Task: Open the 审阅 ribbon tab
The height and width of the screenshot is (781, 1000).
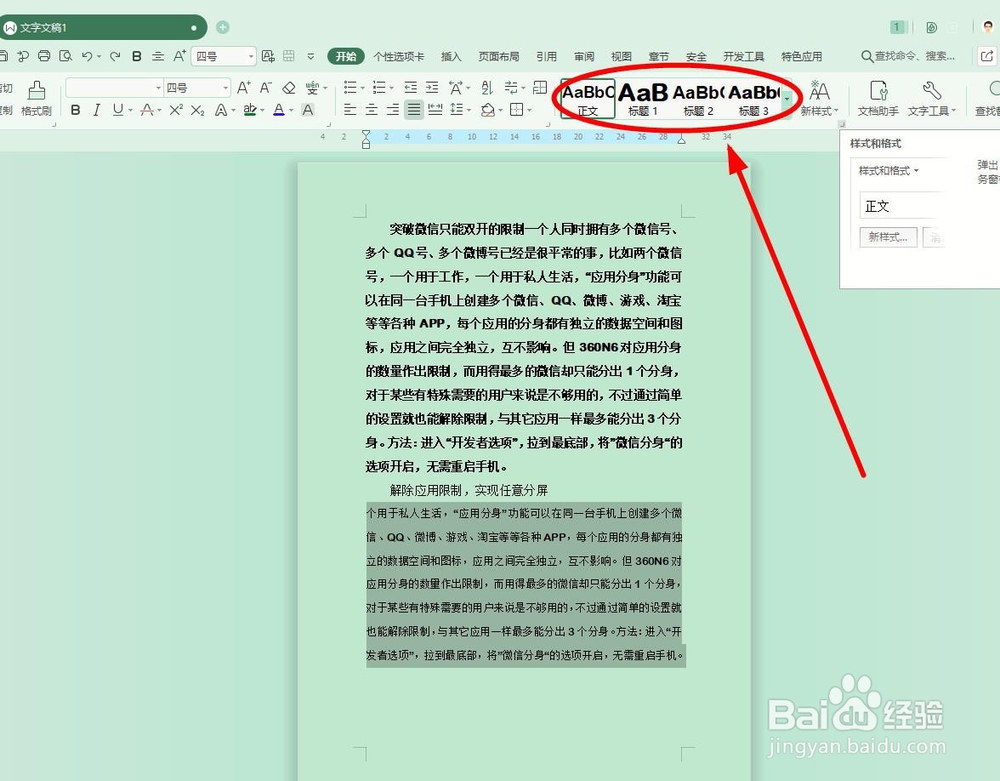Action: 583,57
